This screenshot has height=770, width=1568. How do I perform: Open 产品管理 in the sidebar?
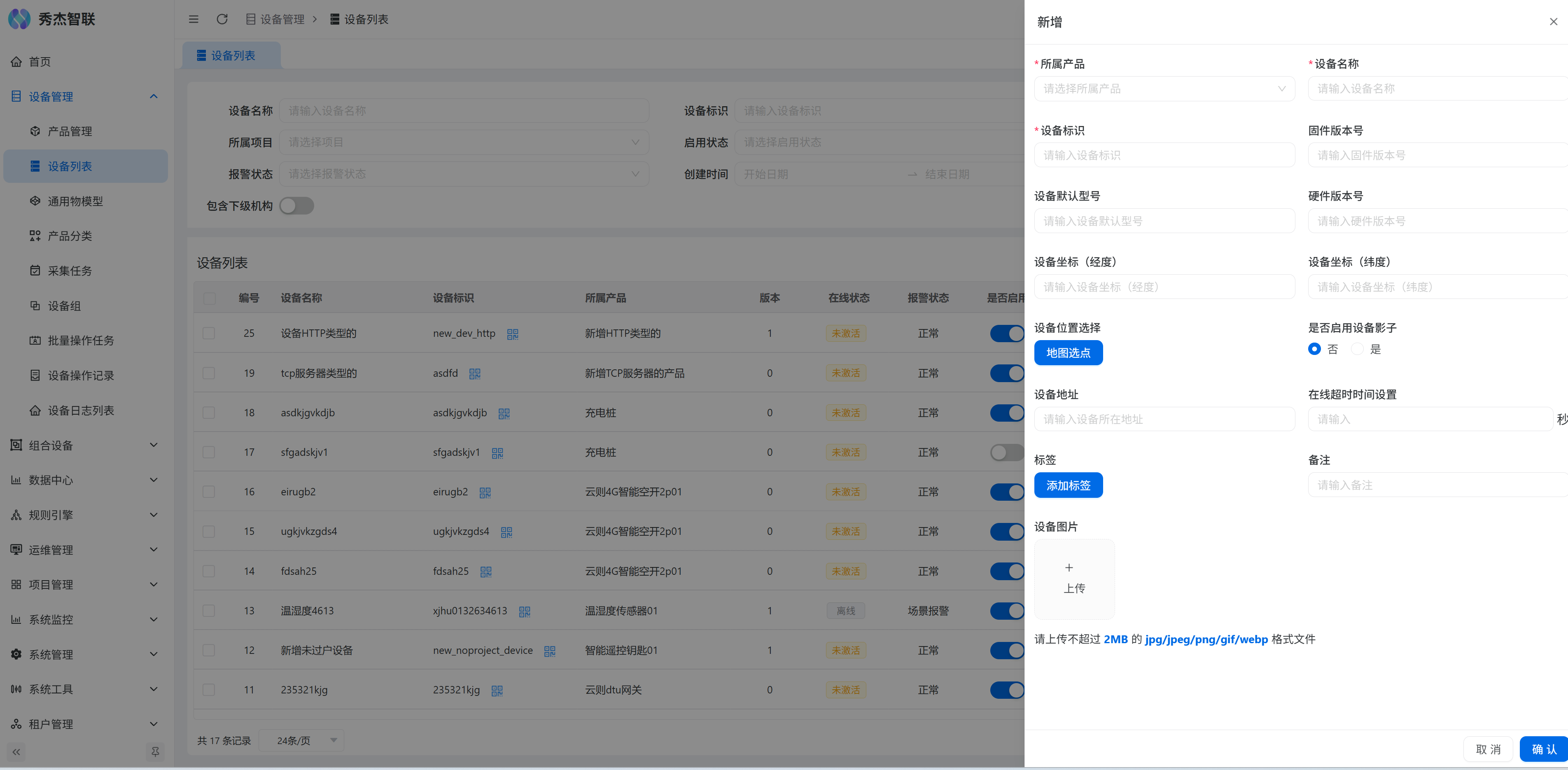[70, 131]
